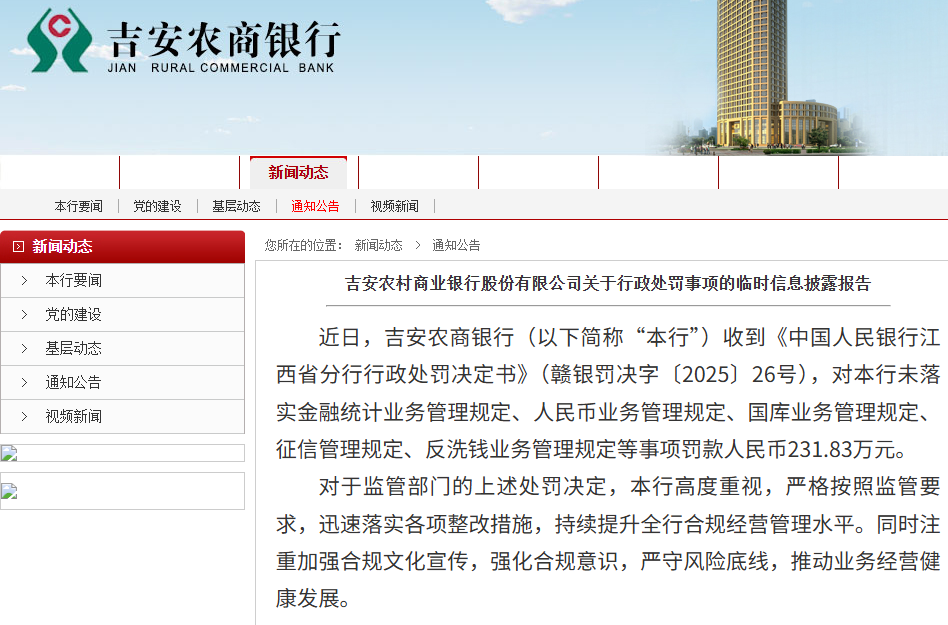Open 党的建设 in the top sub-navigation bar

pyautogui.click(x=157, y=206)
